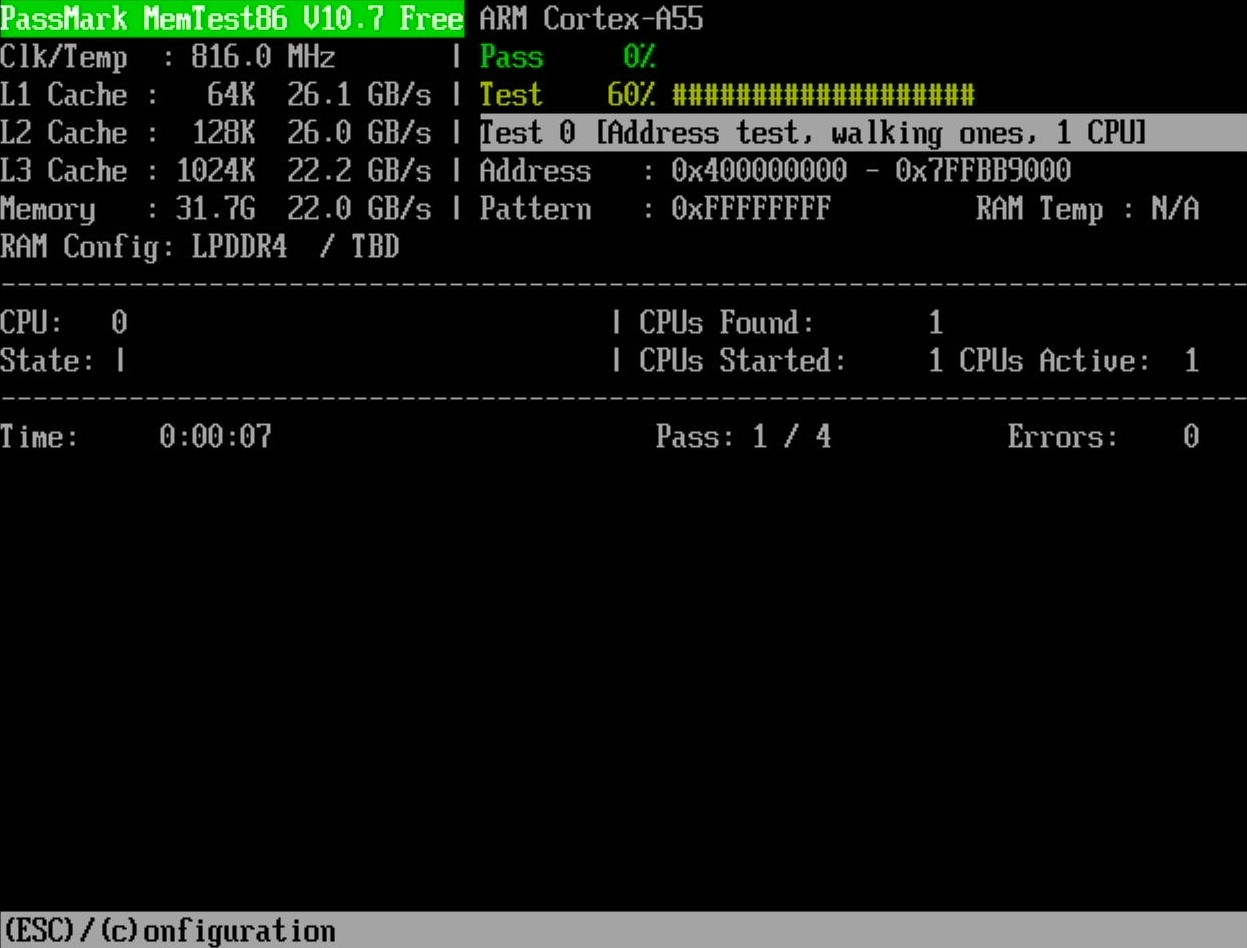Viewport: 1247px width, 948px height.
Task: Click the Memory 31.7G row
Action: [216, 209]
